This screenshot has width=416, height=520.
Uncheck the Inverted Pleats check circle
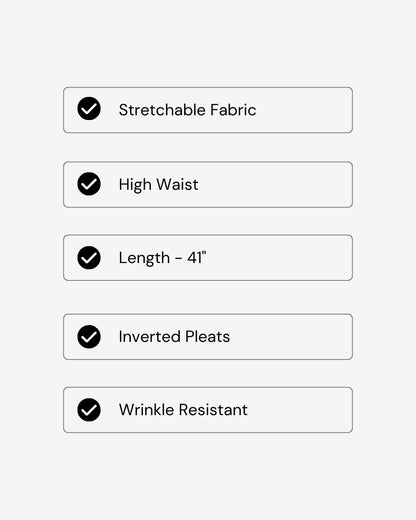point(89,337)
